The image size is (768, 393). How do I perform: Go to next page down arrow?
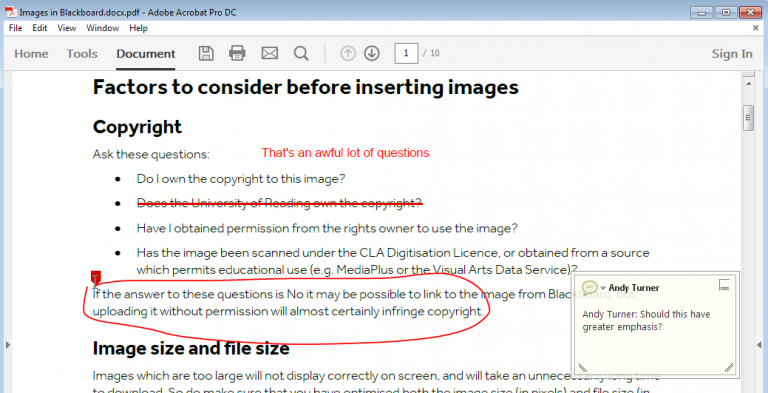372,53
